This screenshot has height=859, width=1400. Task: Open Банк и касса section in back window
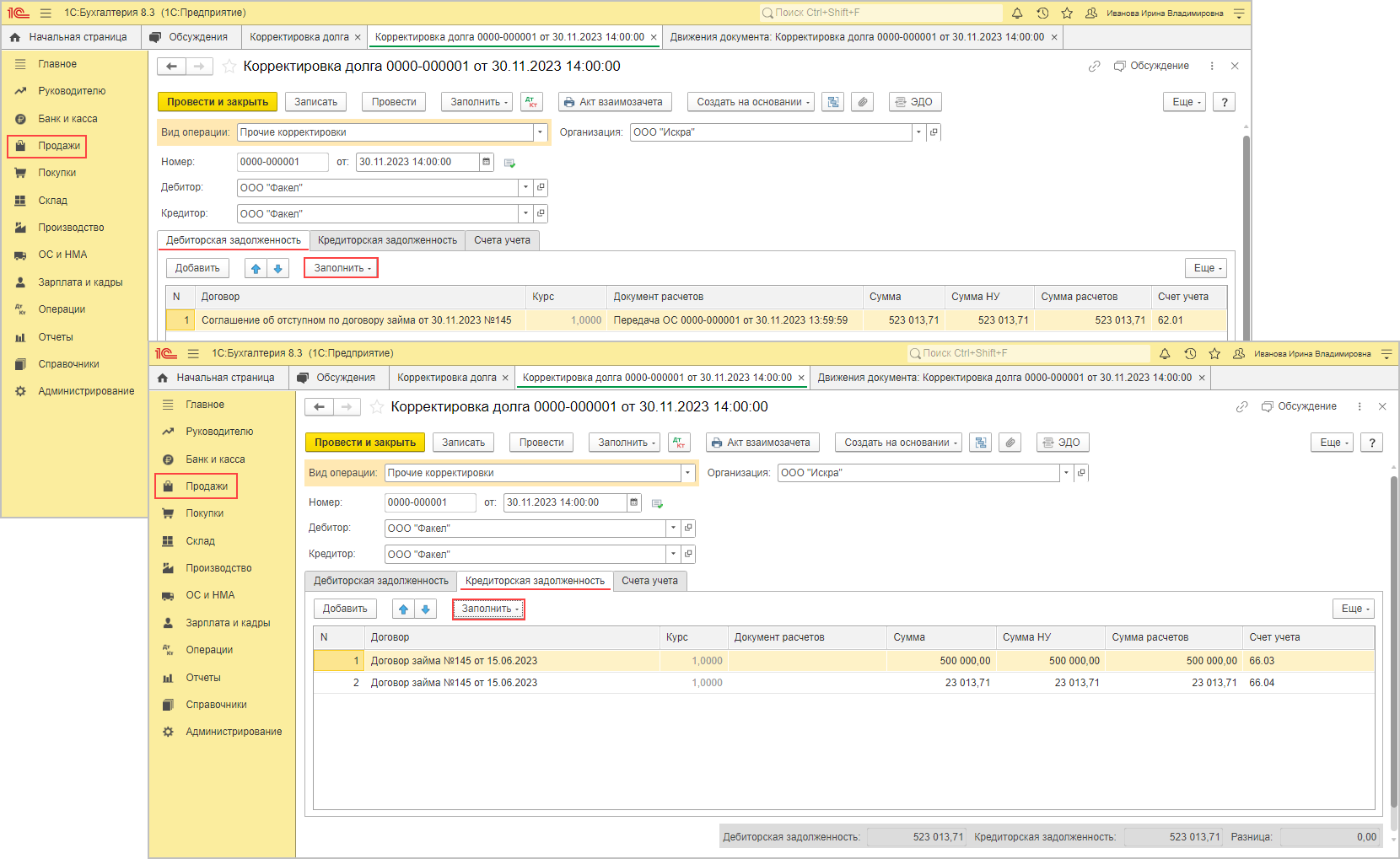tap(67, 119)
